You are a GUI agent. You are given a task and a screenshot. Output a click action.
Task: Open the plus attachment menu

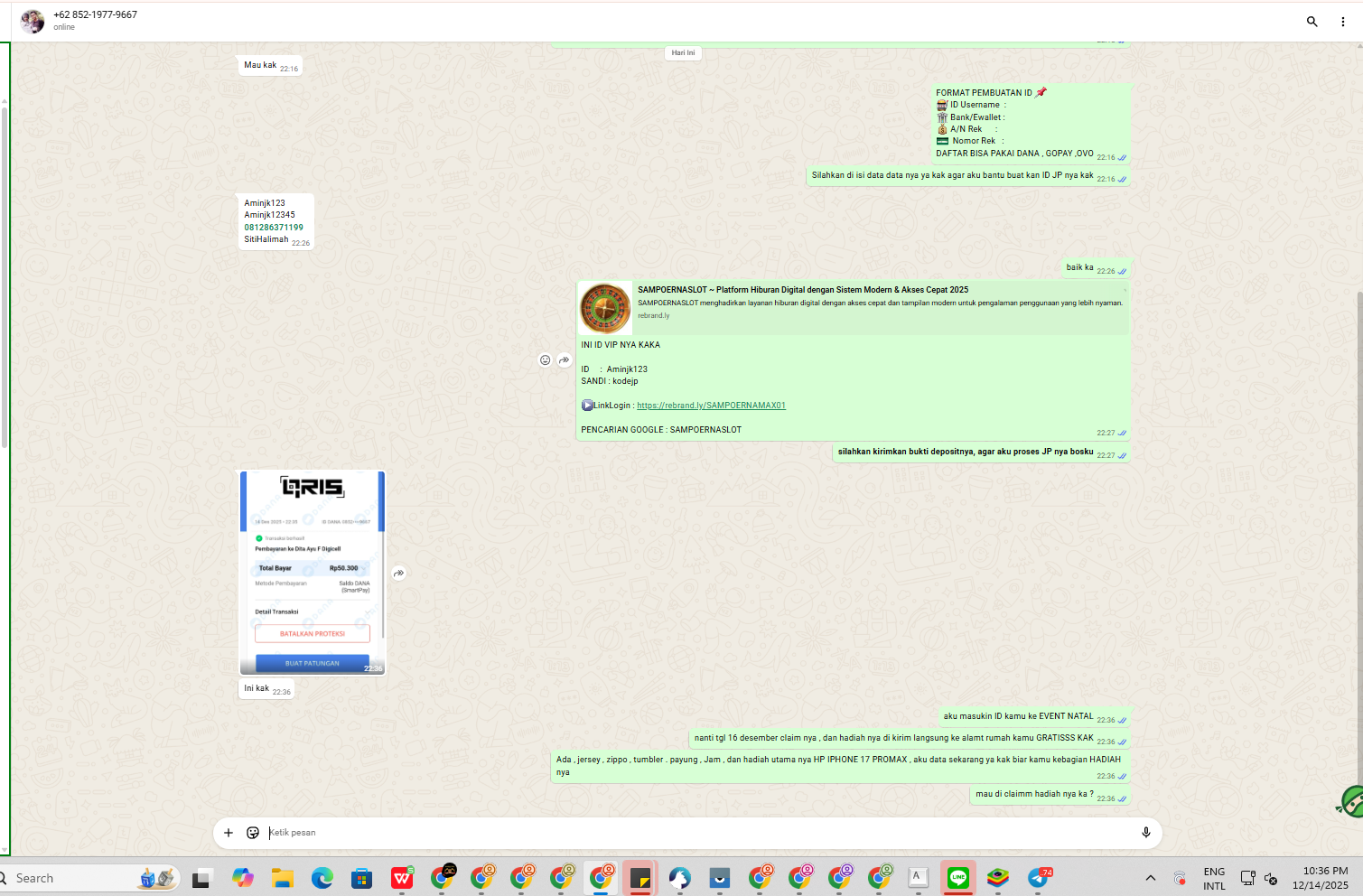pos(229,833)
